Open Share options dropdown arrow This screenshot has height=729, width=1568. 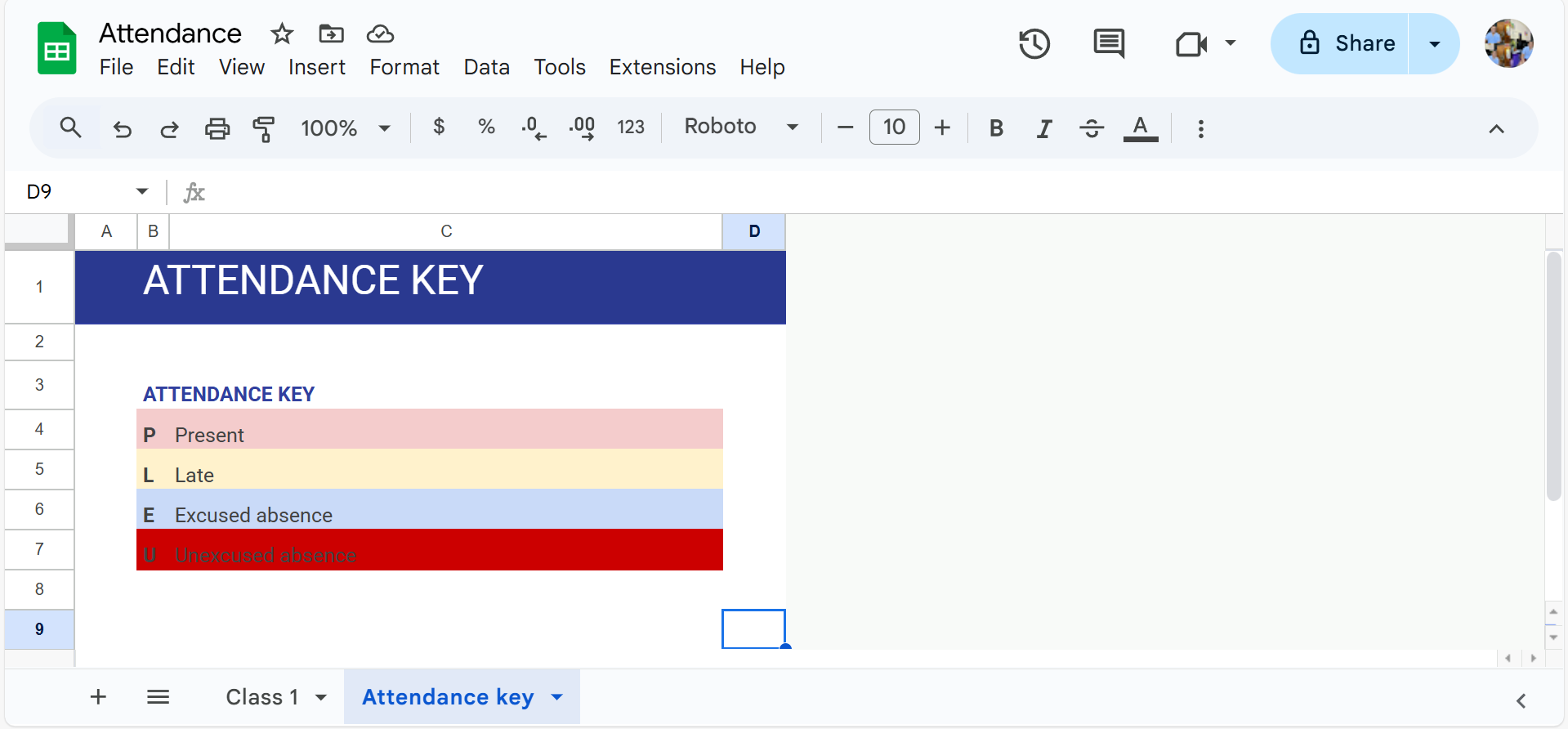pos(1434,43)
